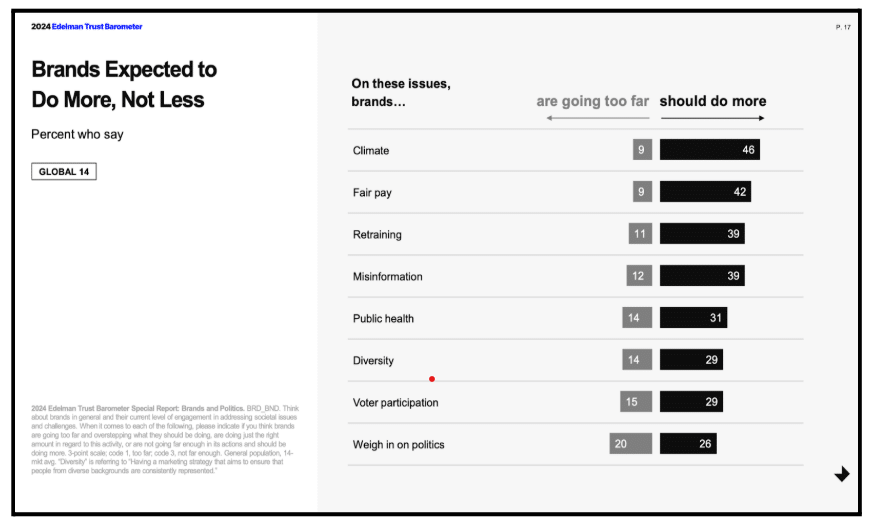The image size is (874, 522).
Task: Click the Climate row label
Action: [371, 150]
